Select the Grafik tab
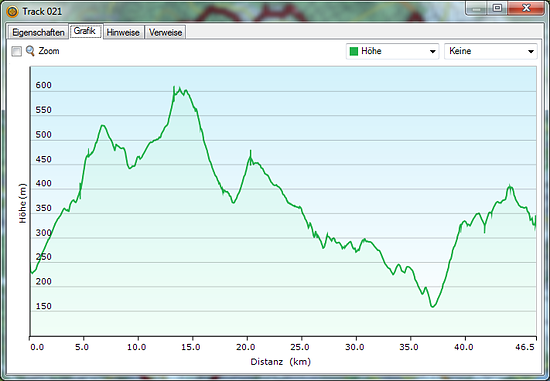The width and height of the screenshot is (550, 381). point(85,31)
